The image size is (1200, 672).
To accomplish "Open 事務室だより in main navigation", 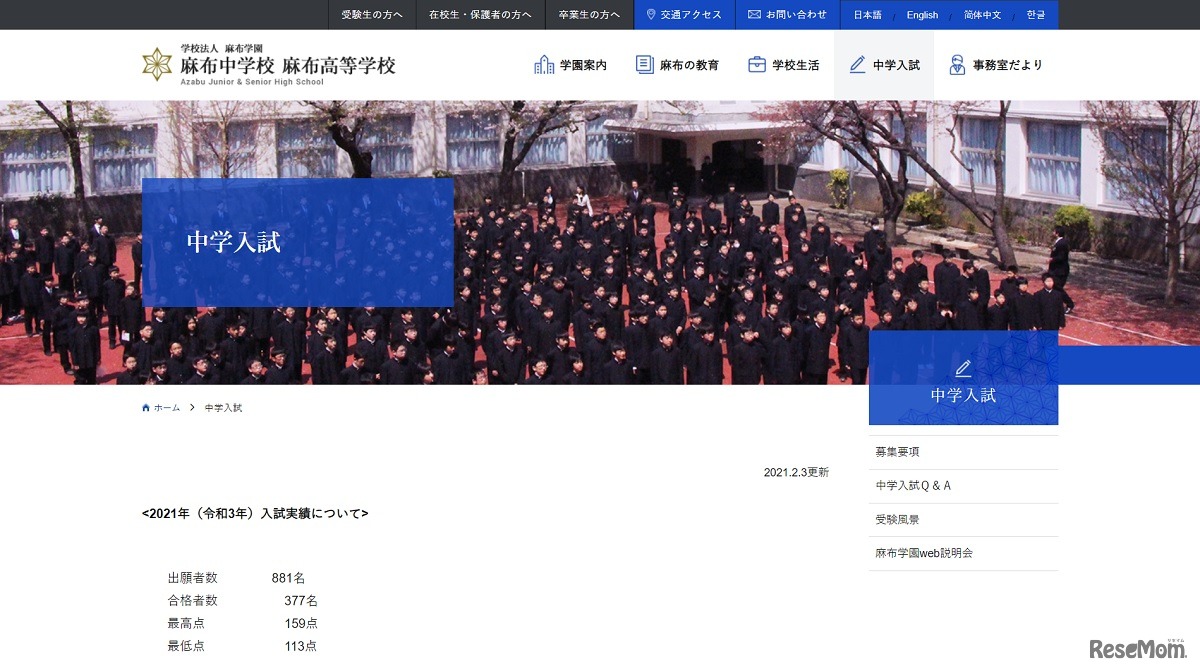I will click(995, 65).
